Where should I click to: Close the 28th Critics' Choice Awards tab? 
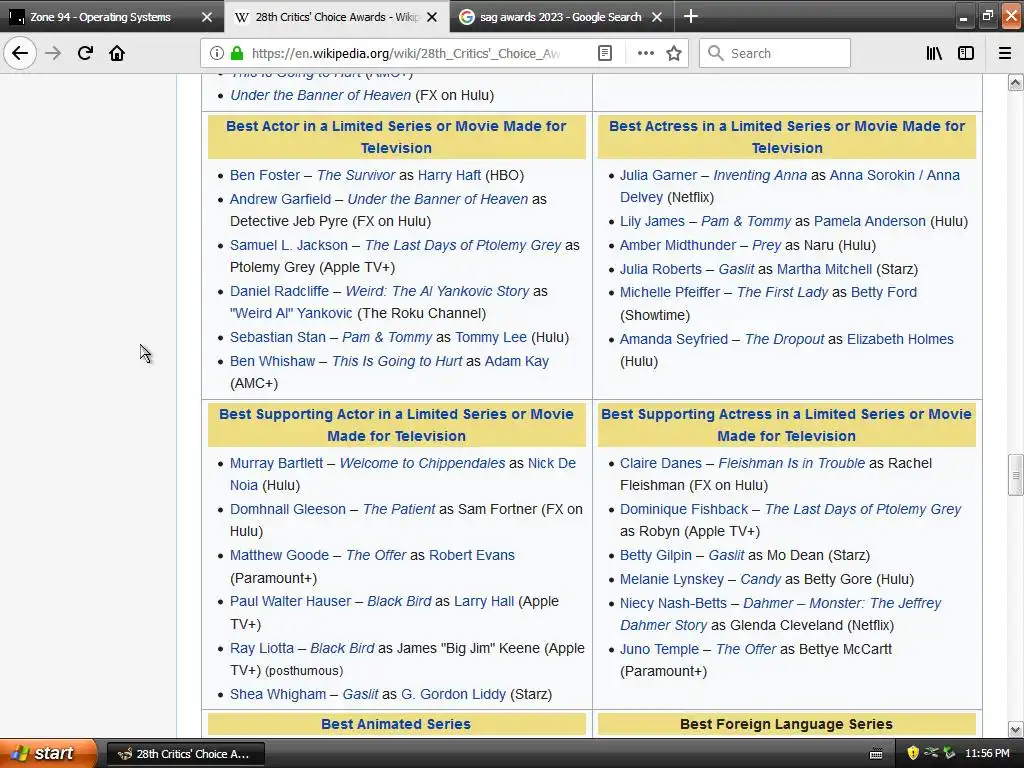(432, 17)
